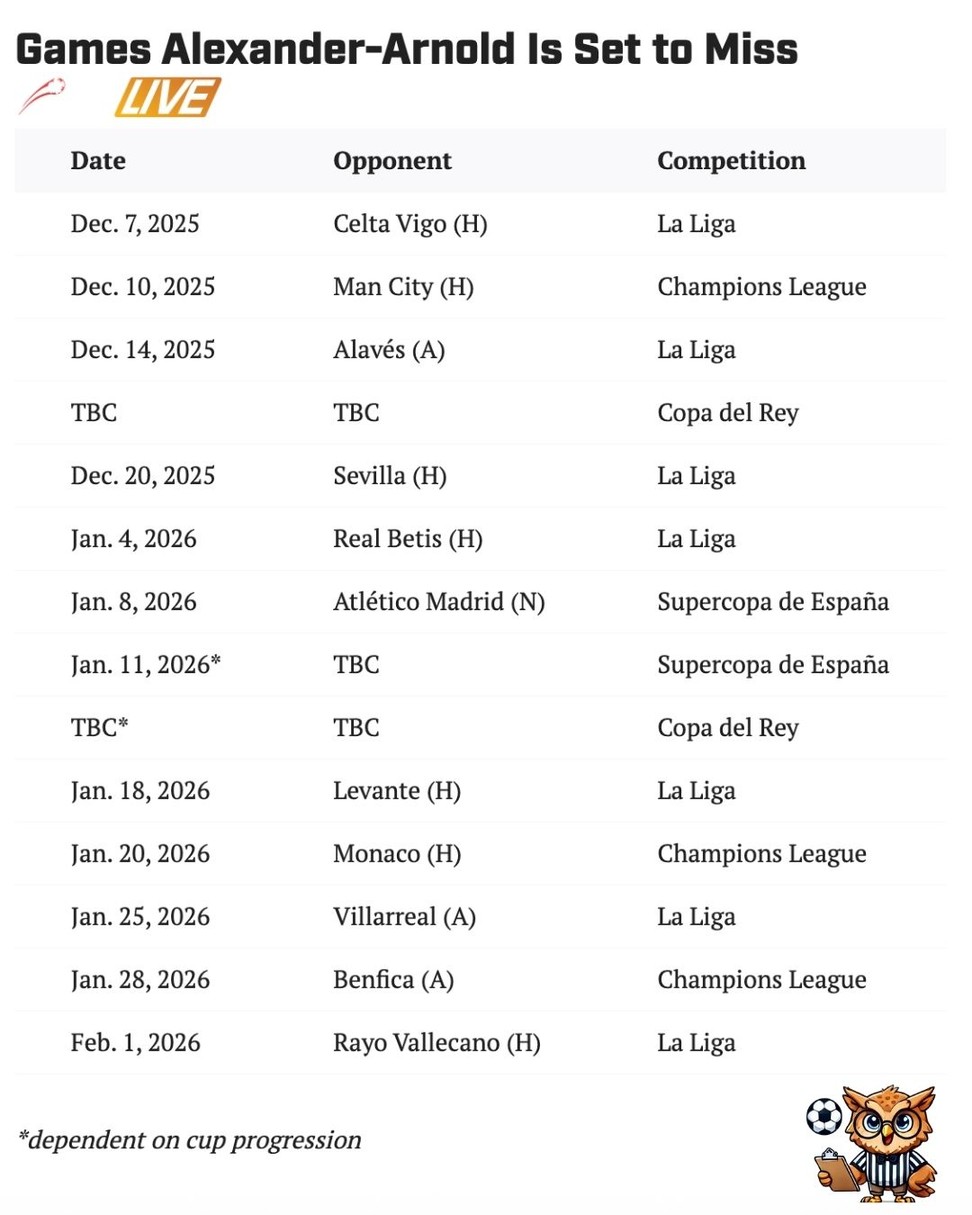This screenshot has width=972, height=1215.
Task: Click the 'dependent on cup progression' footnote
Action: [x=189, y=1139]
